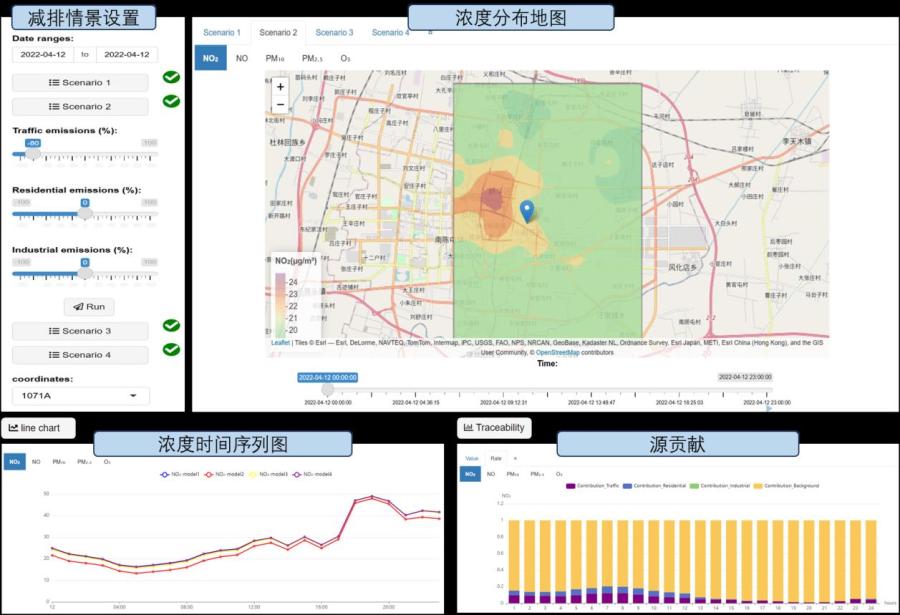The height and width of the screenshot is (615, 900).
Task: Click the blue location marker on map
Action: click(x=528, y=211)
